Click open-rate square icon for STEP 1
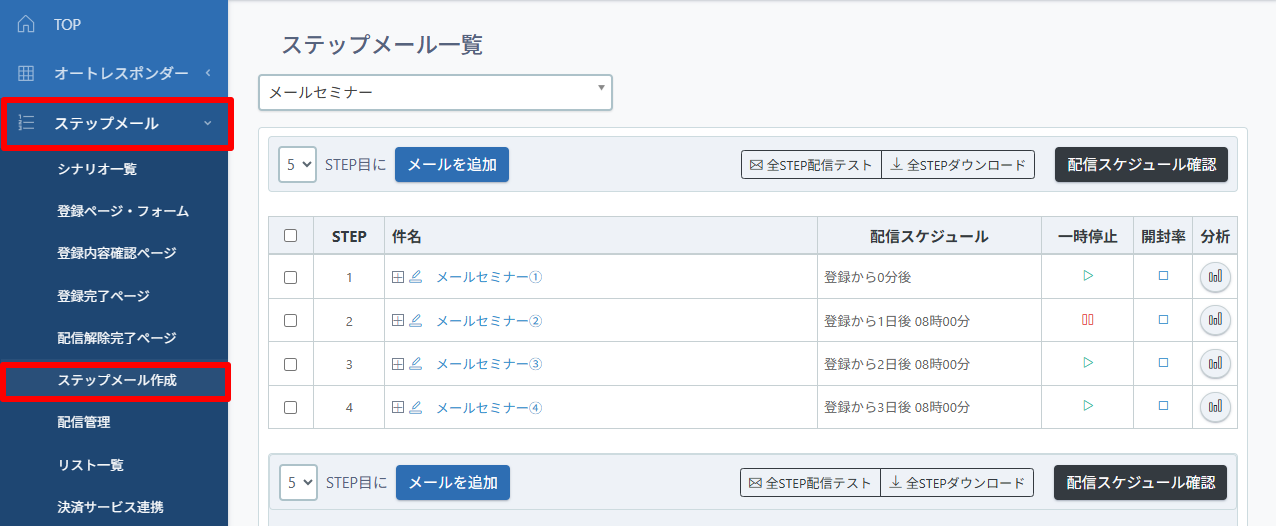 coord(1163,277)
